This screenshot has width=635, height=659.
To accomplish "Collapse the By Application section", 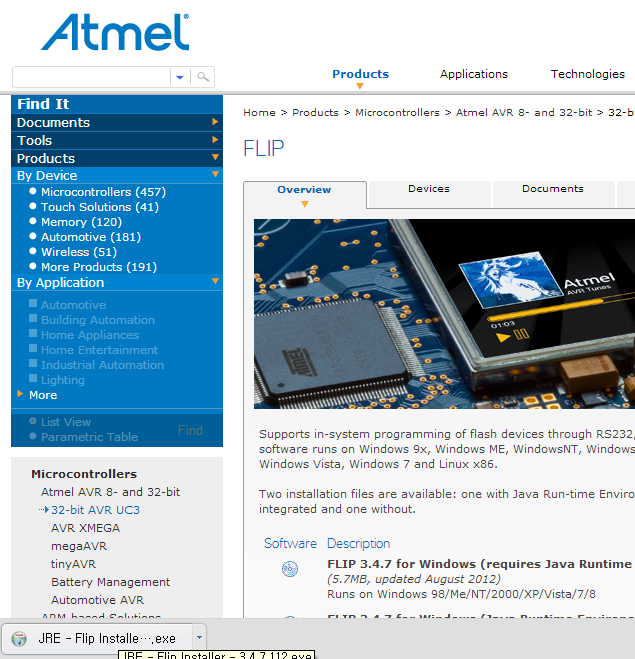I will (117, 282).
